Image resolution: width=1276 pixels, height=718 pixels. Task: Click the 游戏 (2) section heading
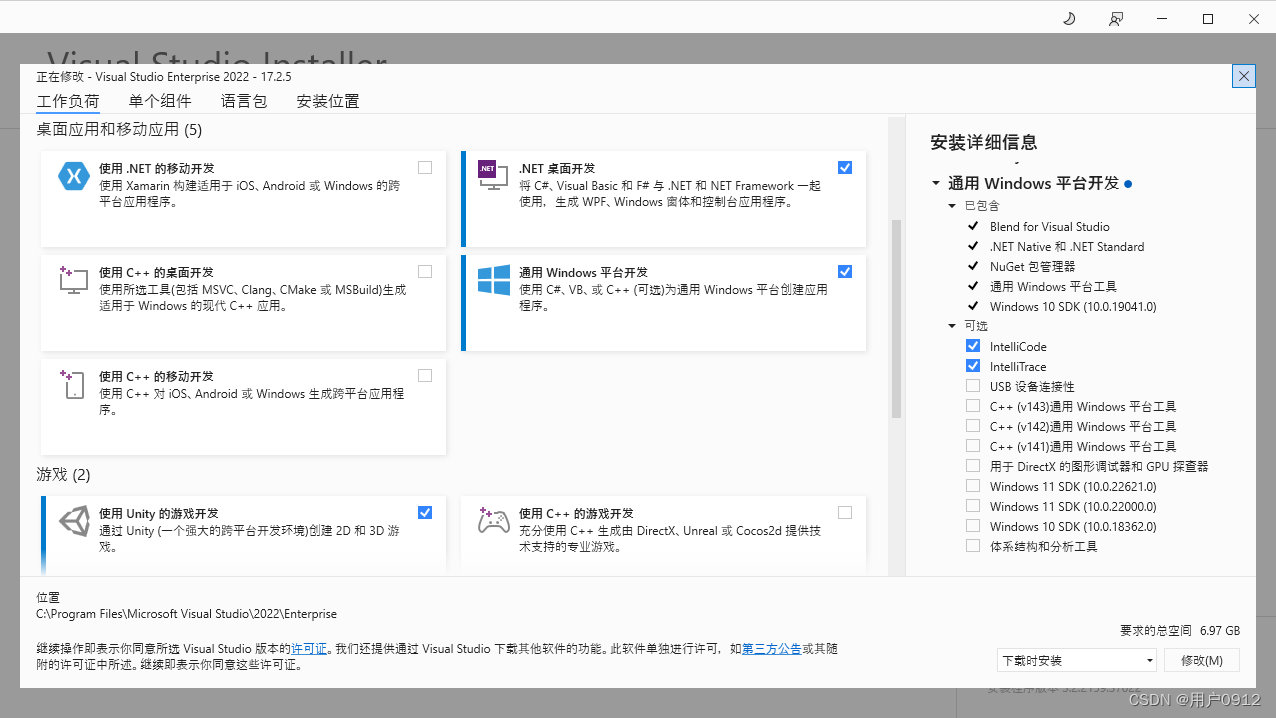coord(63,474)
